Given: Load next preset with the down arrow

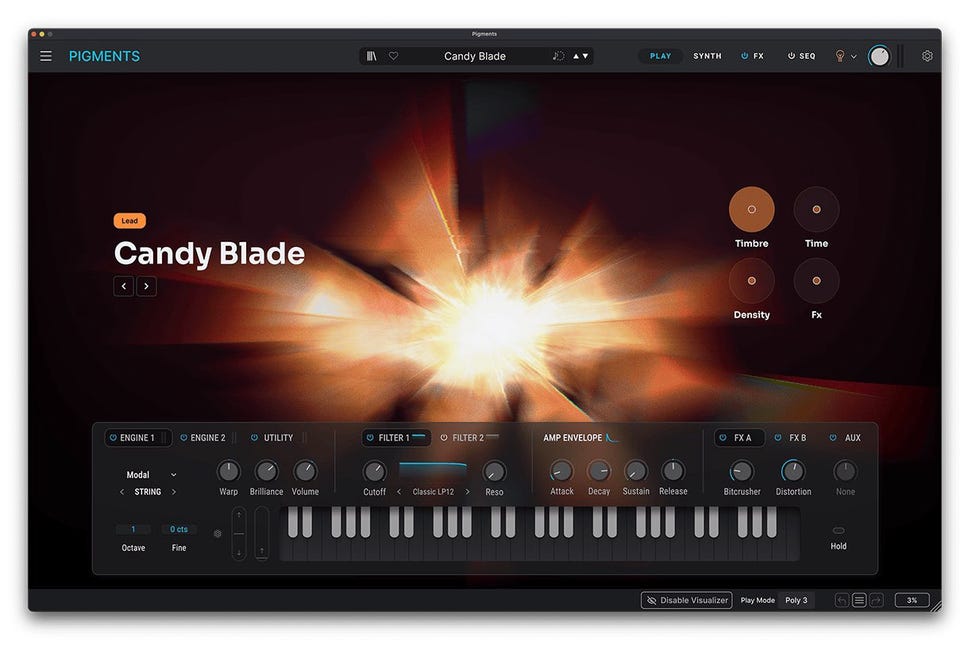Looking at the screenshot, I should click(x=585, y=56).
